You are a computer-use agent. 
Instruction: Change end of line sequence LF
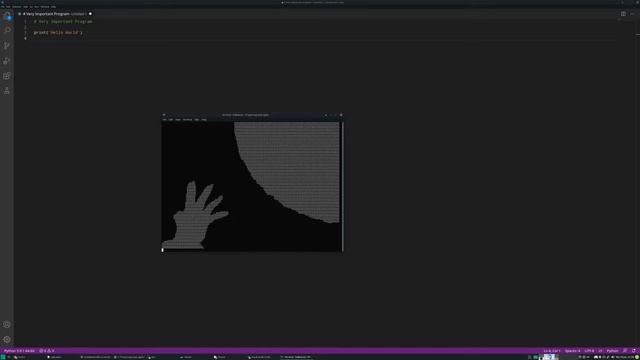click(x=600, y=351)
